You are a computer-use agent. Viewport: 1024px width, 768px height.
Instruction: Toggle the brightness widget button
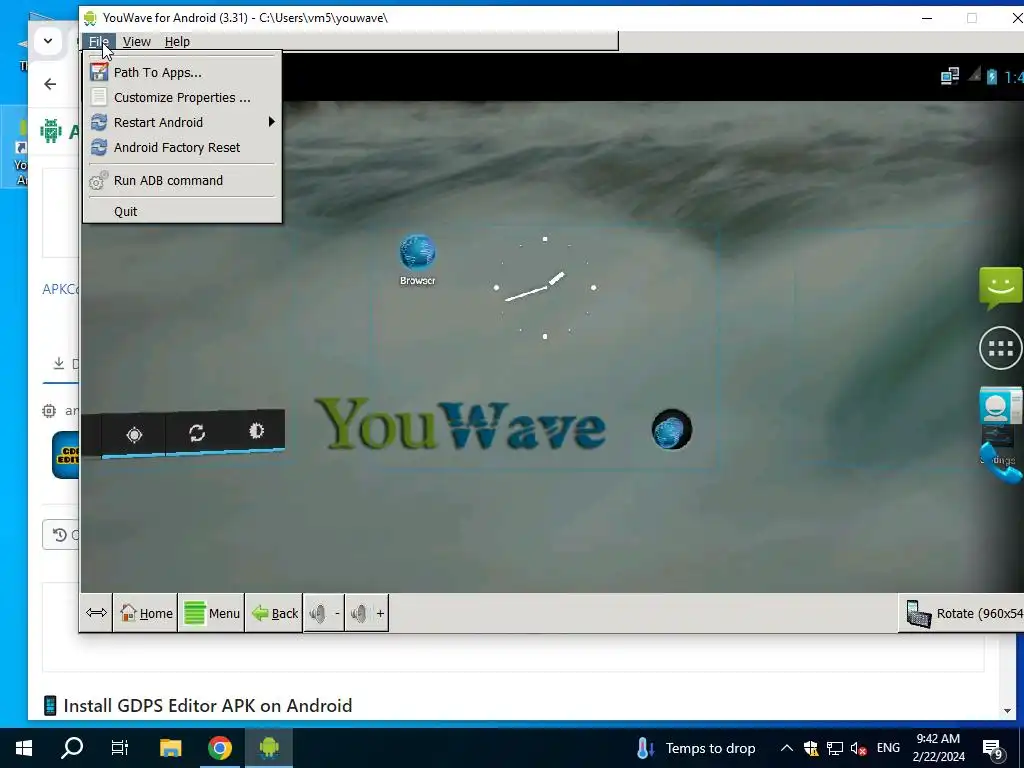point(256,430)
